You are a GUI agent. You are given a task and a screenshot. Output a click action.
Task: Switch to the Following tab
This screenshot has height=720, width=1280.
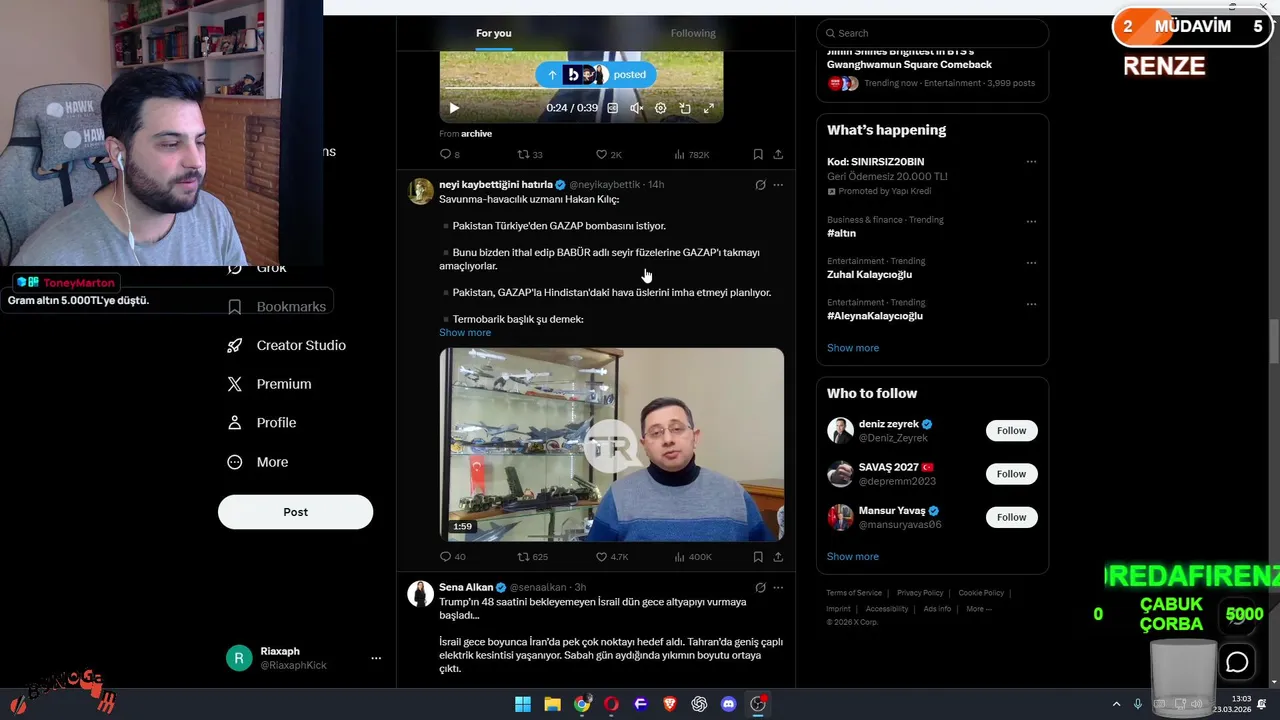pos(693,33)
